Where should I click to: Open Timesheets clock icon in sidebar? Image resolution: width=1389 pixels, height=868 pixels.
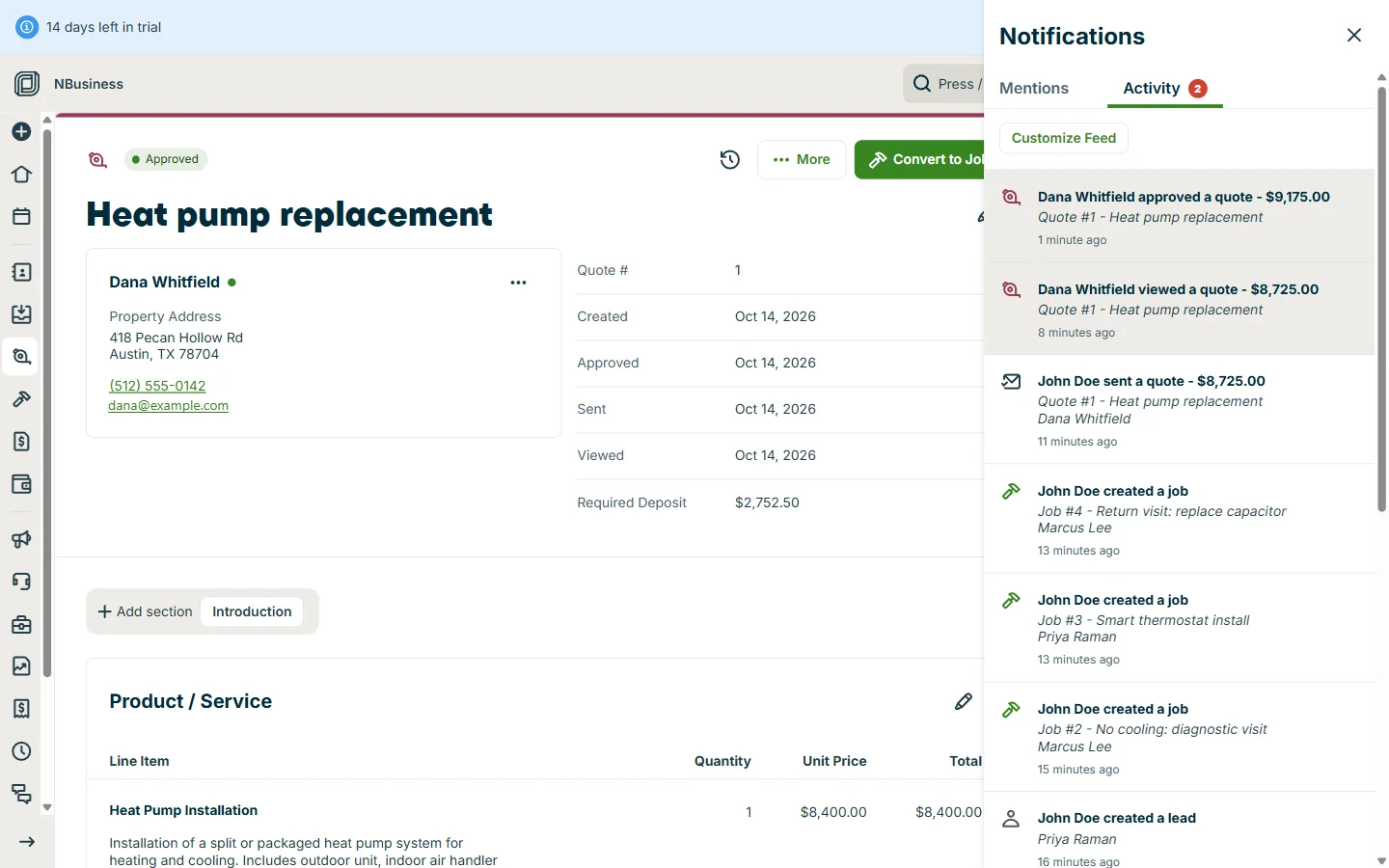pos(21,751)
